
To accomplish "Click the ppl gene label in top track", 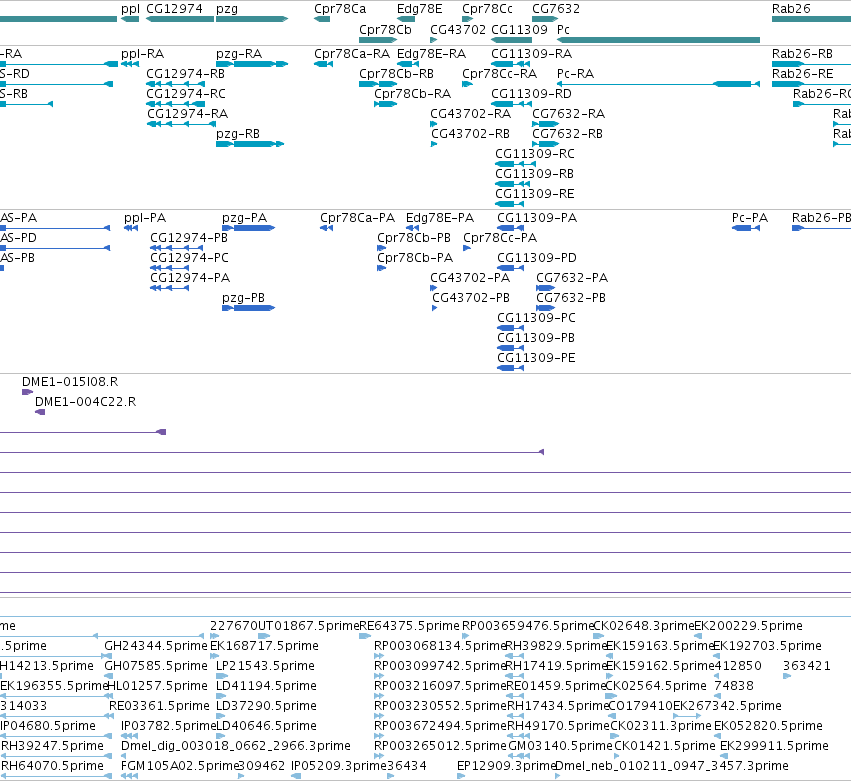I will tap(130, 9).
